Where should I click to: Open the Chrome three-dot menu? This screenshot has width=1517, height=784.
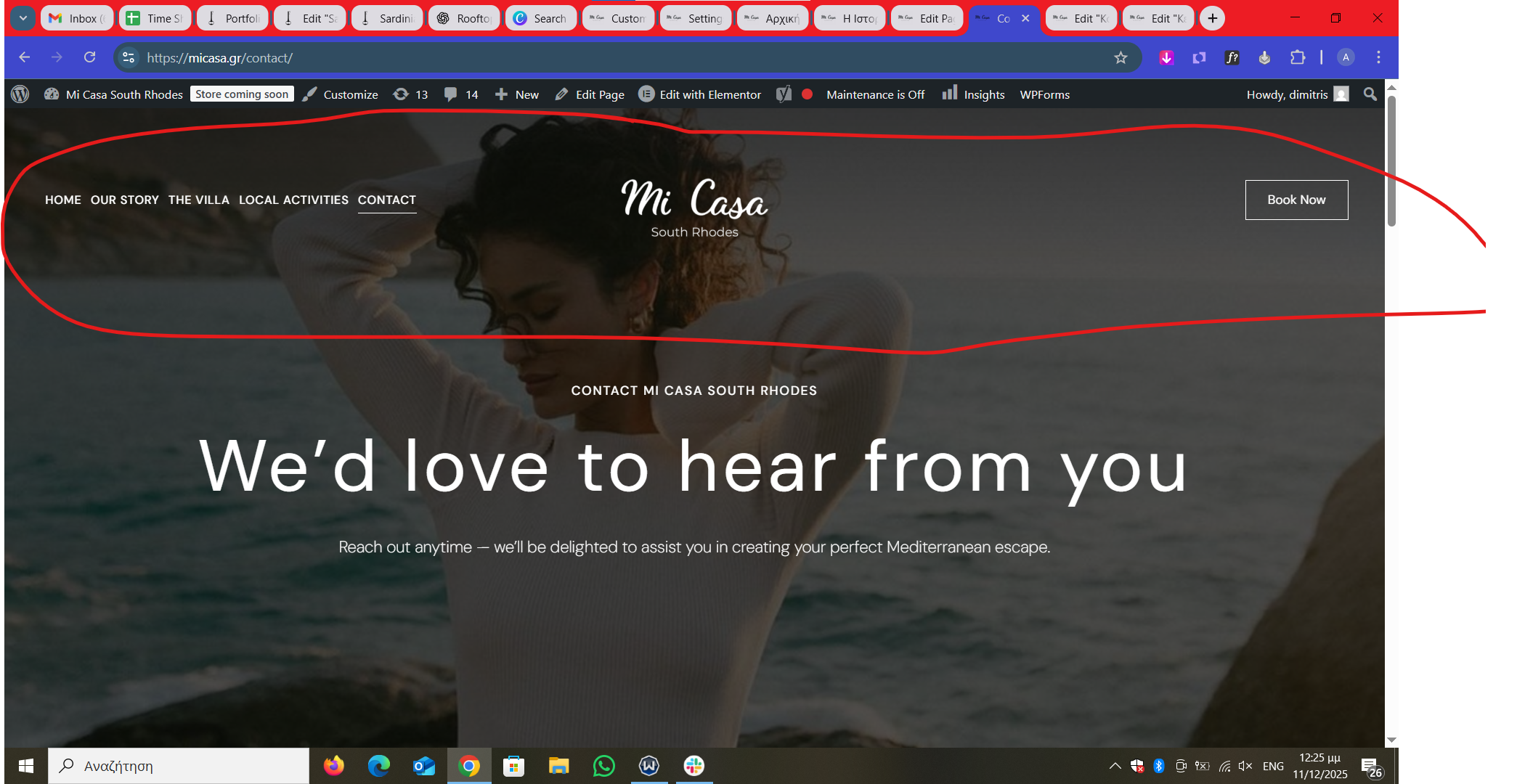1378,57
